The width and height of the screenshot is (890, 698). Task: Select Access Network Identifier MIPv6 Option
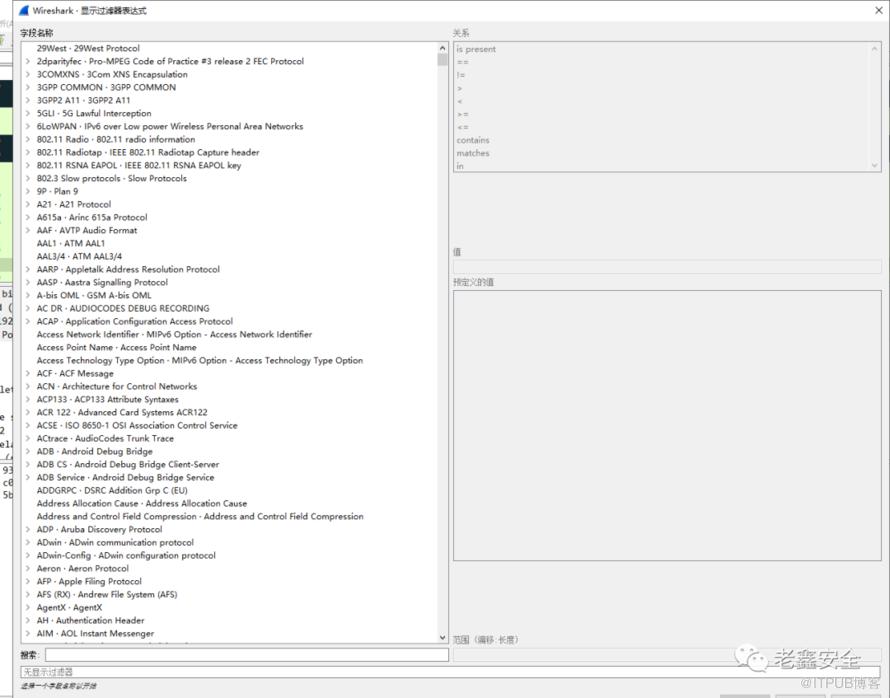coord(174,335)
